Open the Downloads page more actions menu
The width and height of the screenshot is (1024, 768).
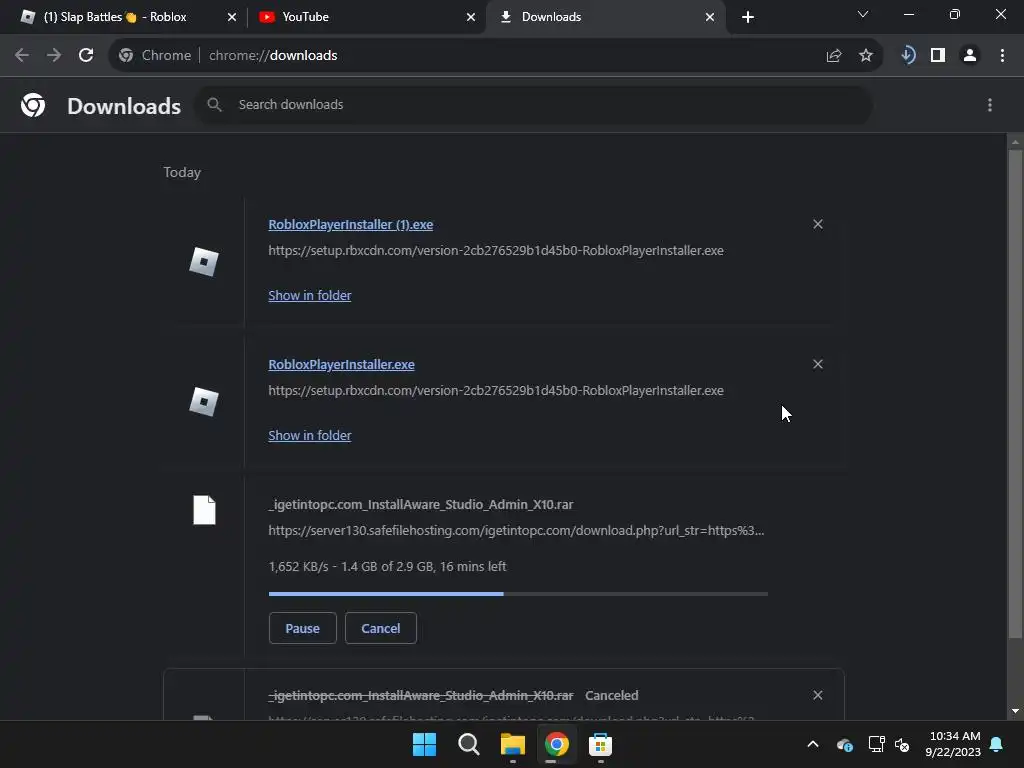click(990, 105)
